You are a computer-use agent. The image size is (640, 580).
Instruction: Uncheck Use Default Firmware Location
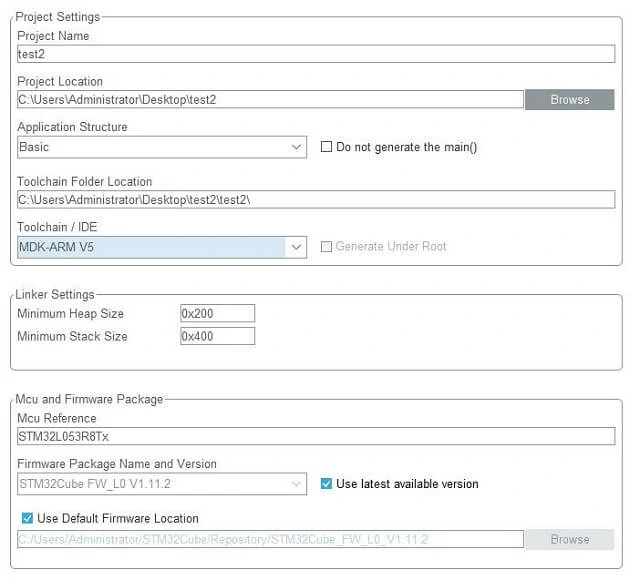tap(27, 518)
